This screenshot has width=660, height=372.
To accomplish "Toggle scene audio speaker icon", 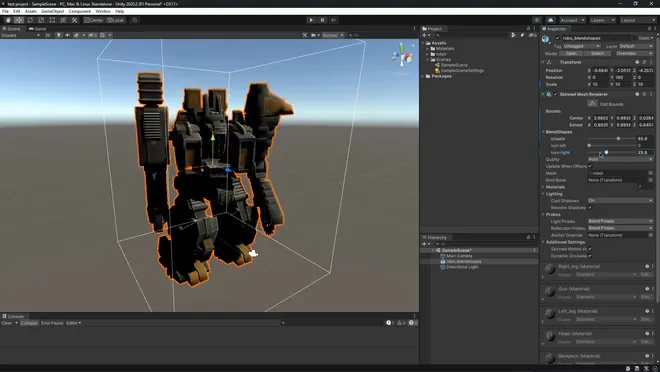I will coord(67,35).
